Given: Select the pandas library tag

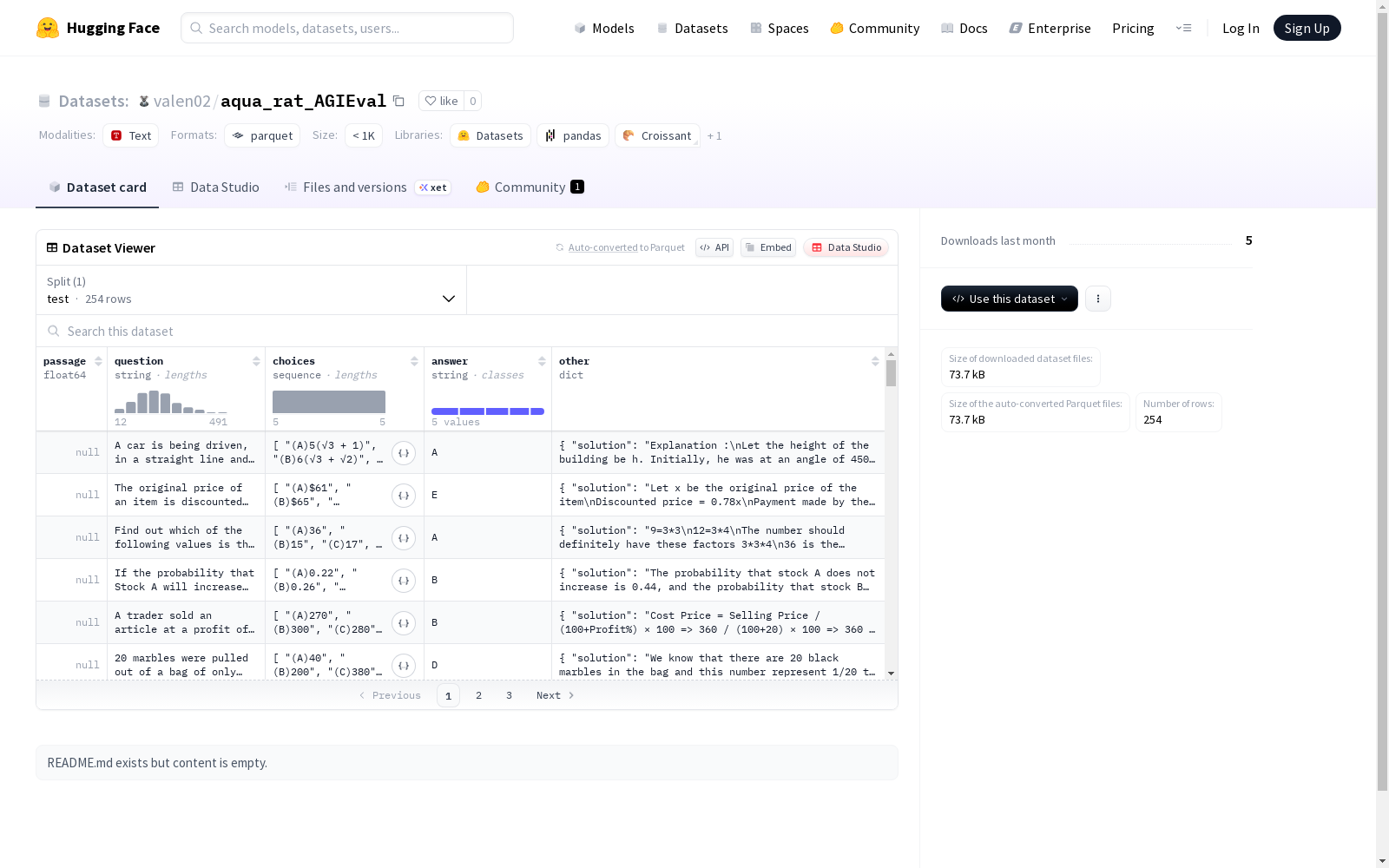Looking at the screenshot, I should click(x=573, y=135).
